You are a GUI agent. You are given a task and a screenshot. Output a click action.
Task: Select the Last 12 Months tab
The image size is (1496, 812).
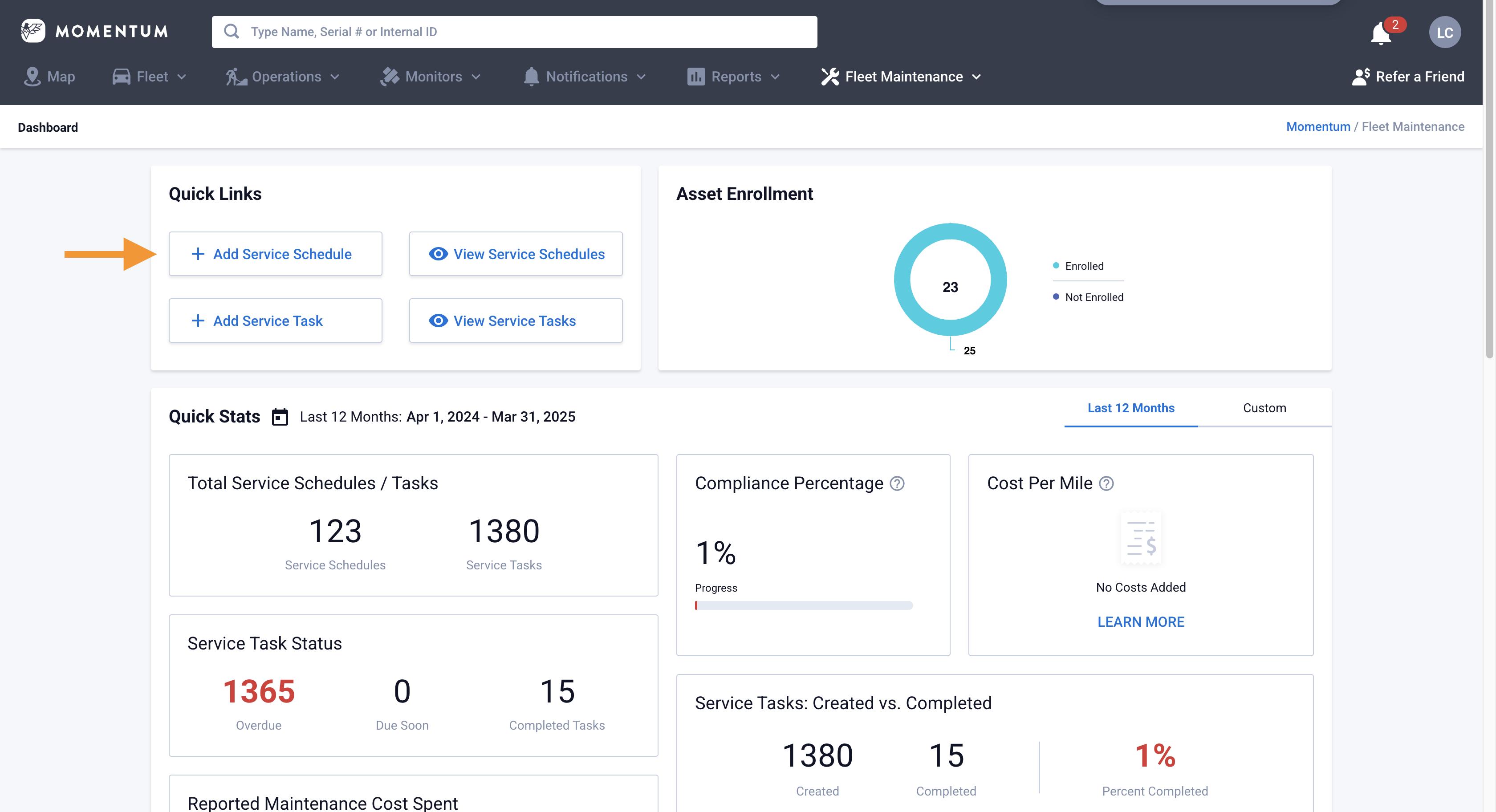coord(1130,408)
